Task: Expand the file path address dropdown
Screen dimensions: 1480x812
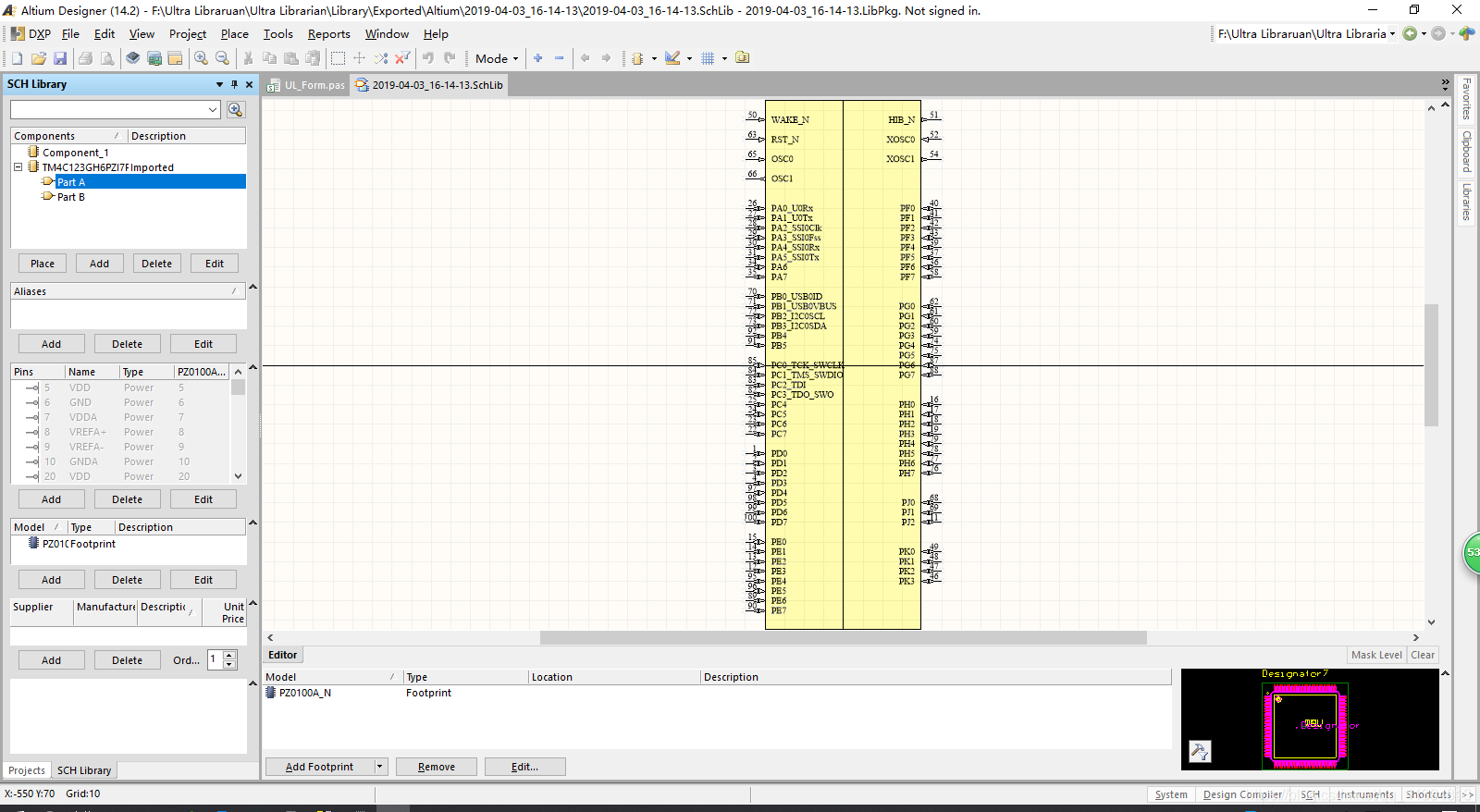Action: tap(1392, 34)
